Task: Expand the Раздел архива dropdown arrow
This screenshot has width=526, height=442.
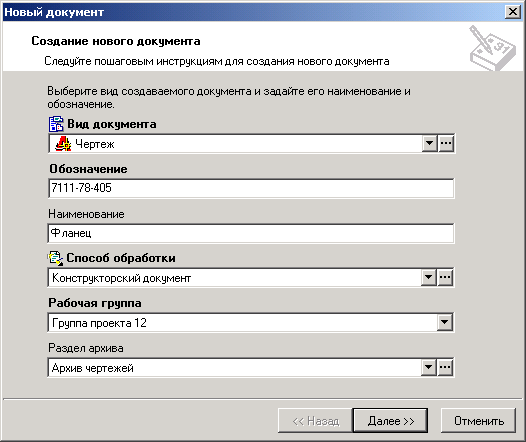Action: [x=428, y=367]
